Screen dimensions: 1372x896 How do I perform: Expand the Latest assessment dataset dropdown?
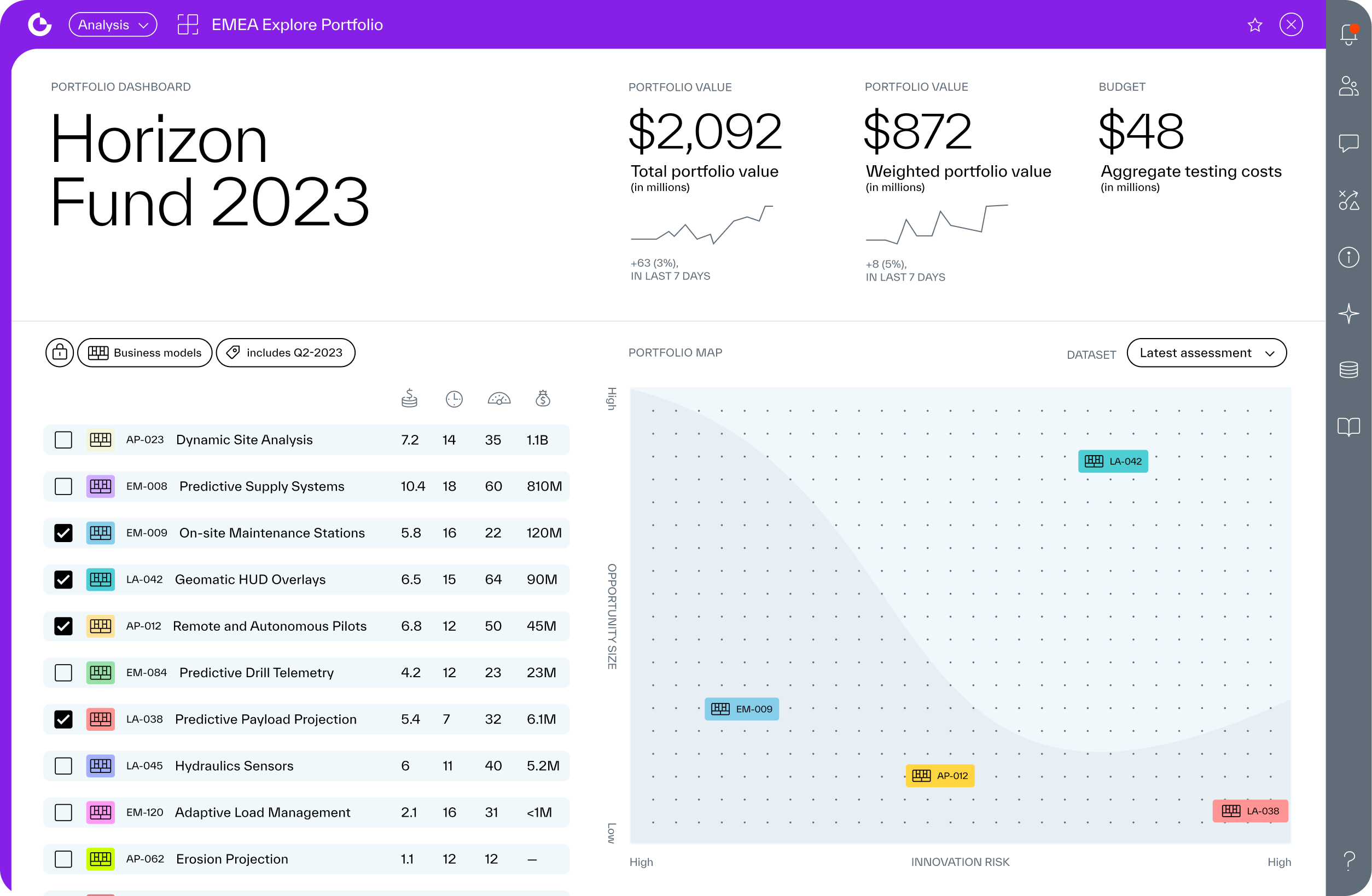[1206, 353]
